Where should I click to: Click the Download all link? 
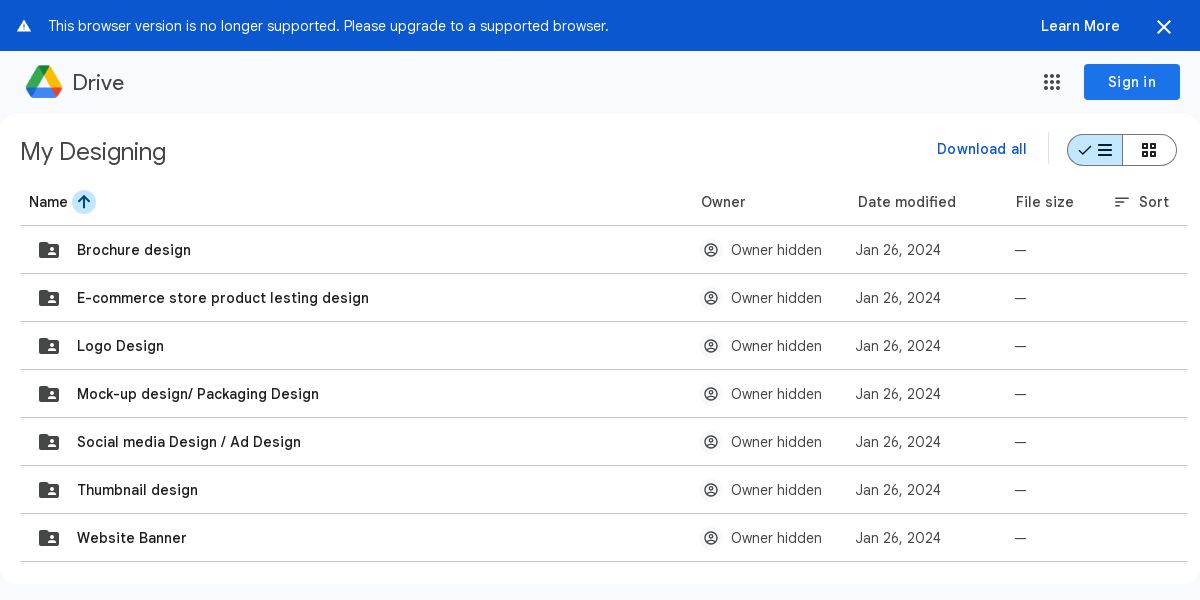click(x=981, y=149)
